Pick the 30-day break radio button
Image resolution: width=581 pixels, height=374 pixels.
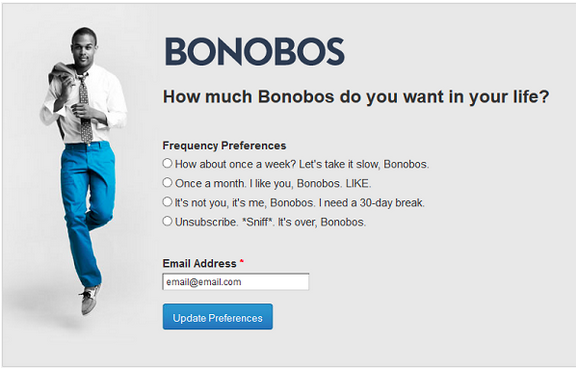(167, 202)
